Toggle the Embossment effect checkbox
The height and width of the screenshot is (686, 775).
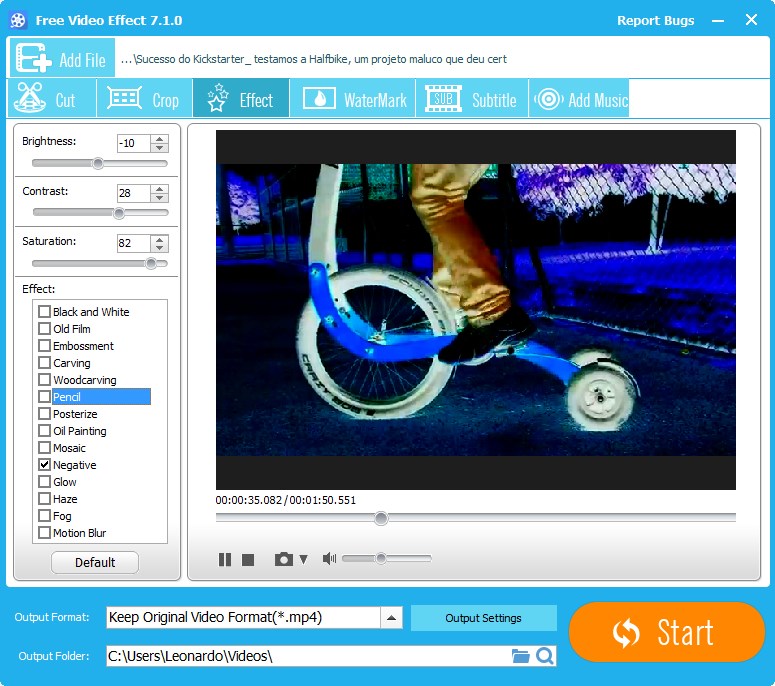pos(44,345)
